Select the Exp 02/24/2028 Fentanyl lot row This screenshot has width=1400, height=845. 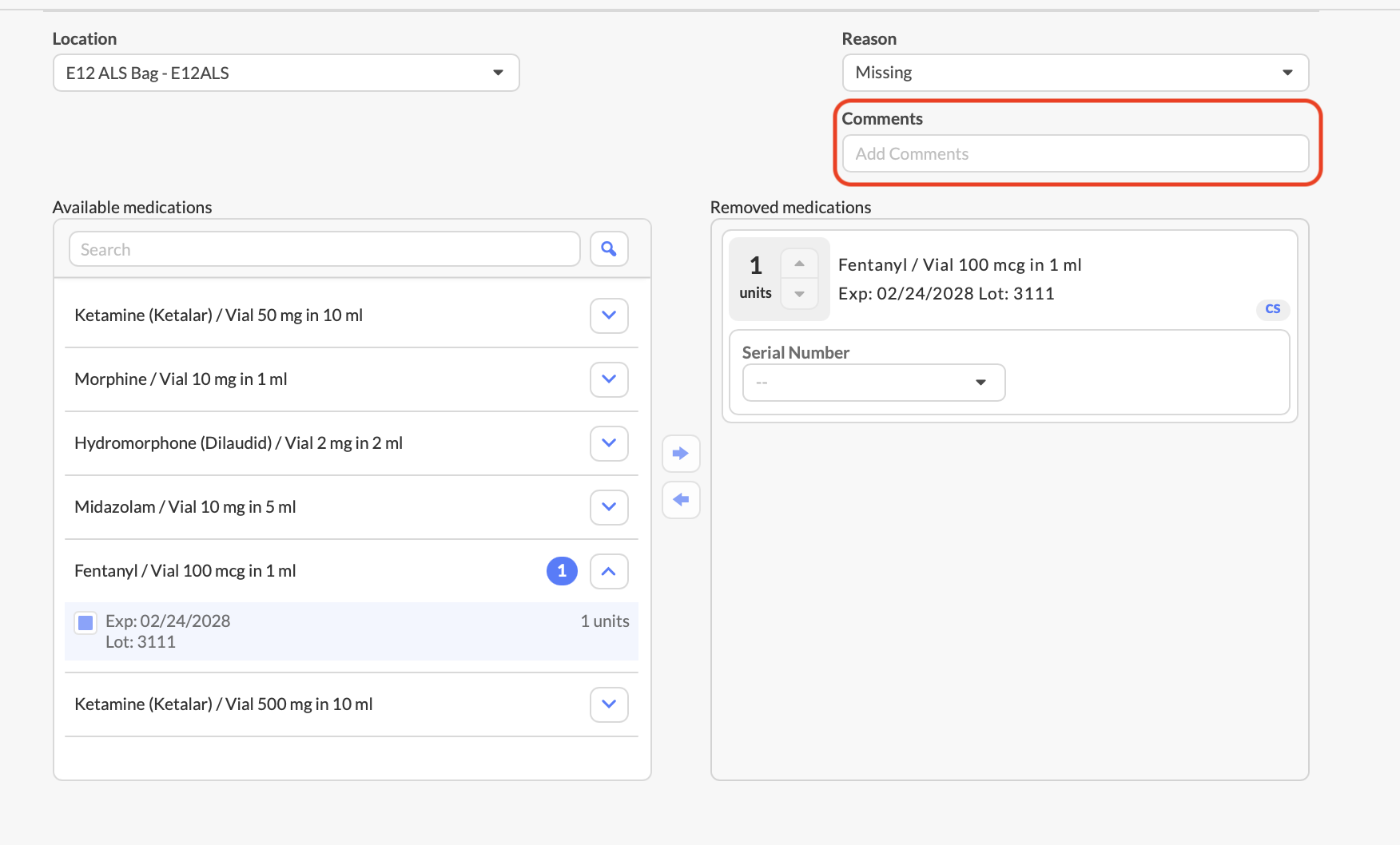(352, 631)
